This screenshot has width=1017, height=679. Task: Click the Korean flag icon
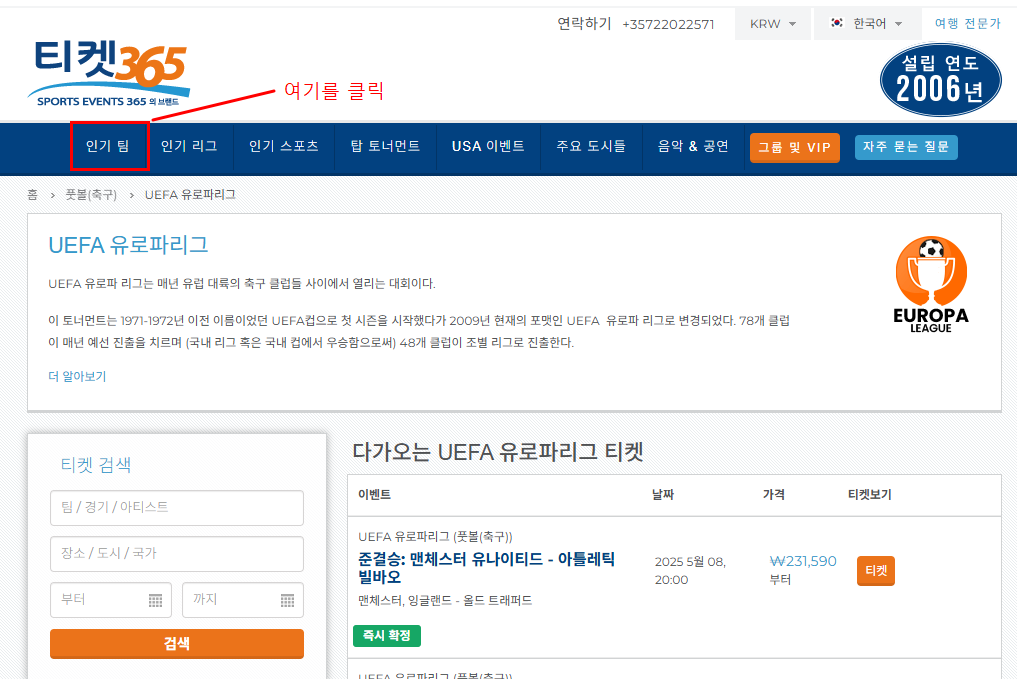pyautogui.click(x=837, y=23)
